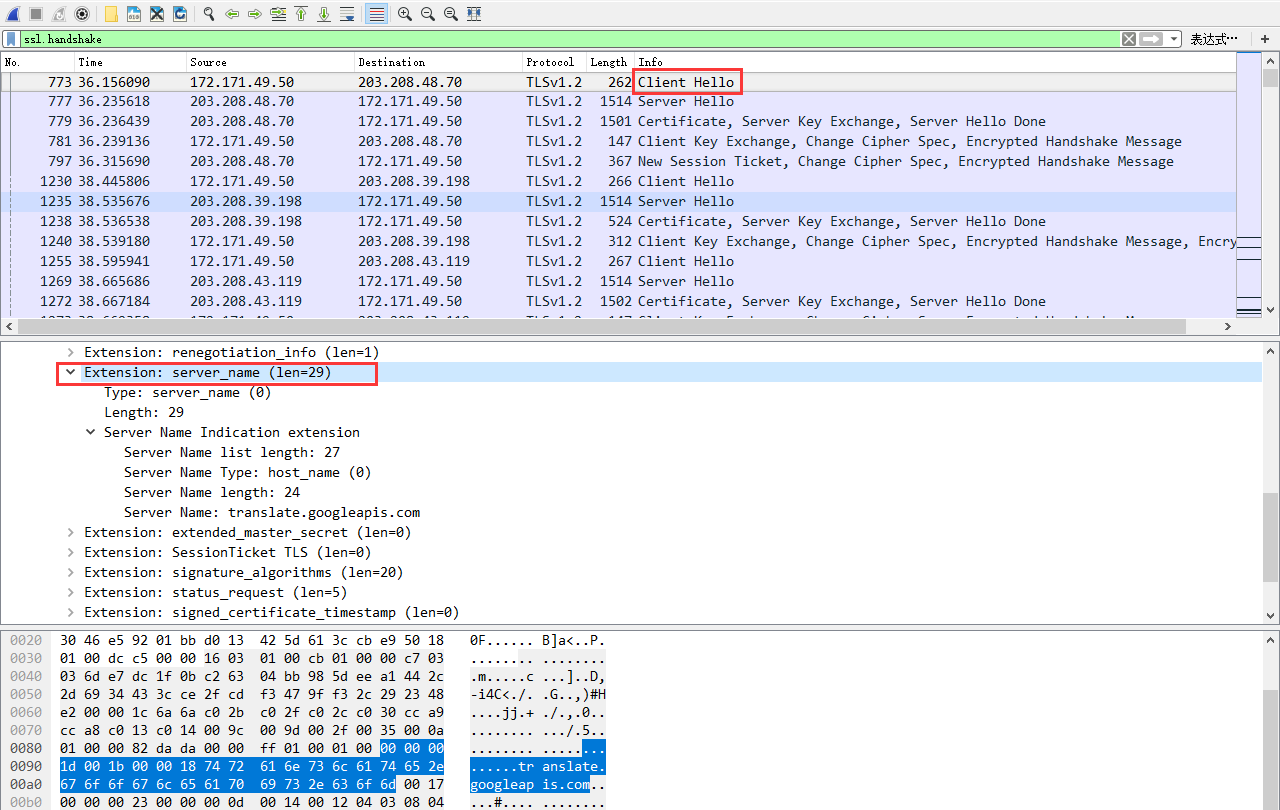Toggle auto-scroll during live capture
This screenshot has height=810, width=1280.
point(346,14)
